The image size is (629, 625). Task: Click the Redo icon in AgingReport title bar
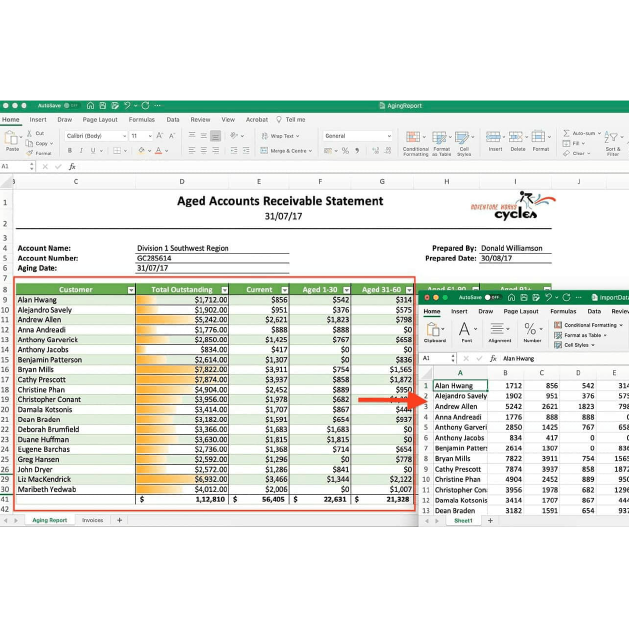tap(145, 106)
